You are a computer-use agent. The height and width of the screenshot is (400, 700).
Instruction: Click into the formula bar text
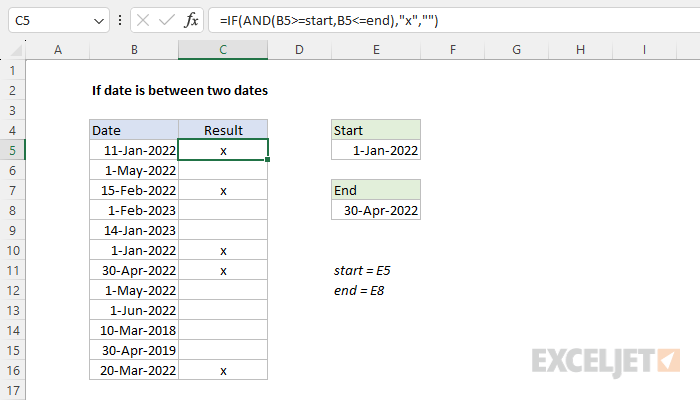454,21
